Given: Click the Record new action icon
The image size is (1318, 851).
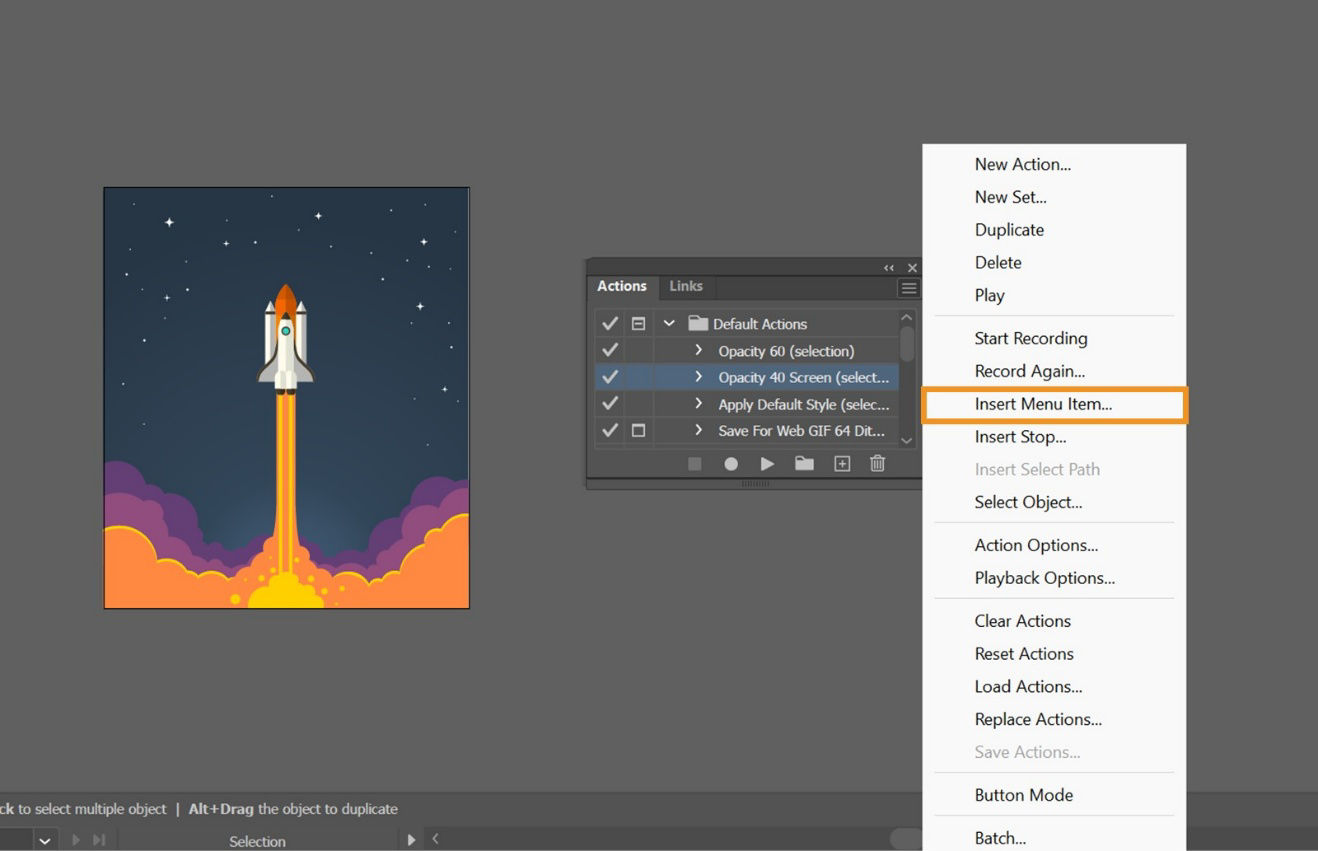Looking at the screenshot, I should (x=731, y=463).
